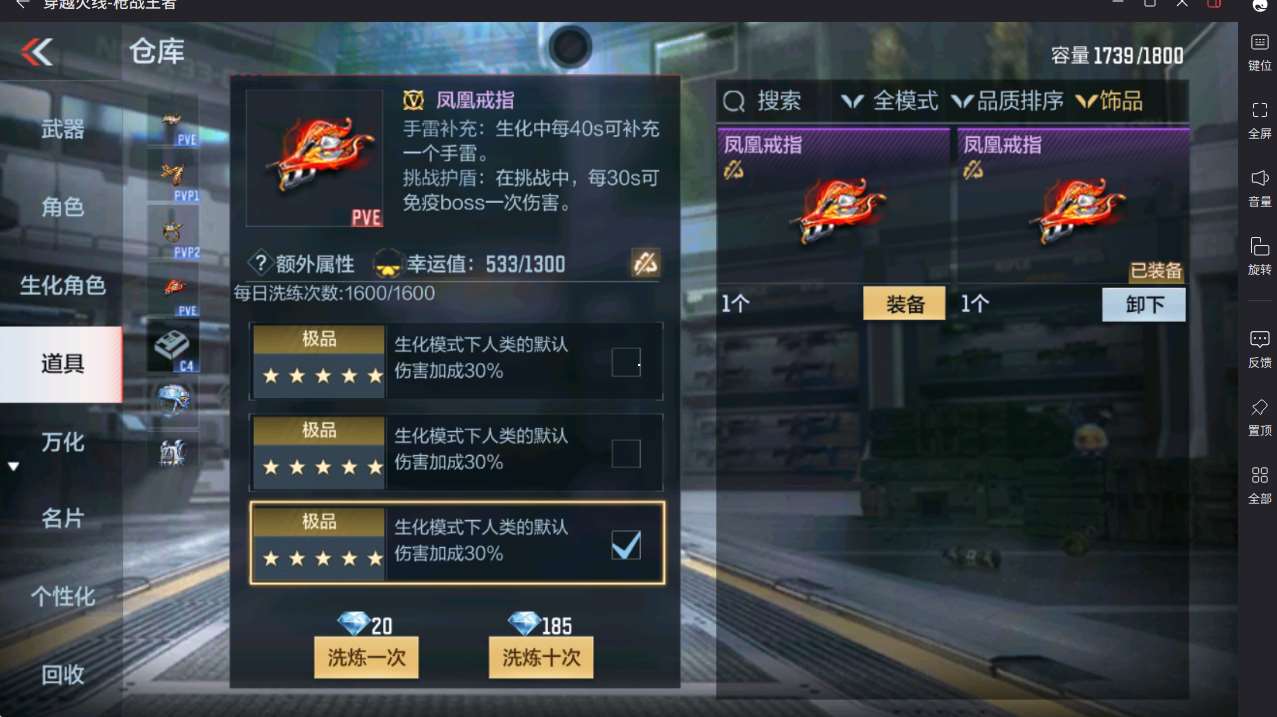Check the first 极品 attribute checkbox

tap(626, 362)
